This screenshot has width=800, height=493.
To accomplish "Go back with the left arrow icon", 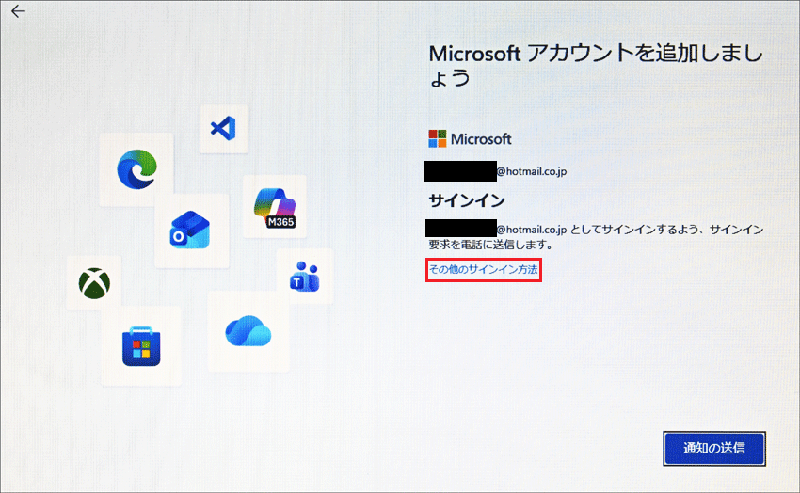I will (18, 11).
